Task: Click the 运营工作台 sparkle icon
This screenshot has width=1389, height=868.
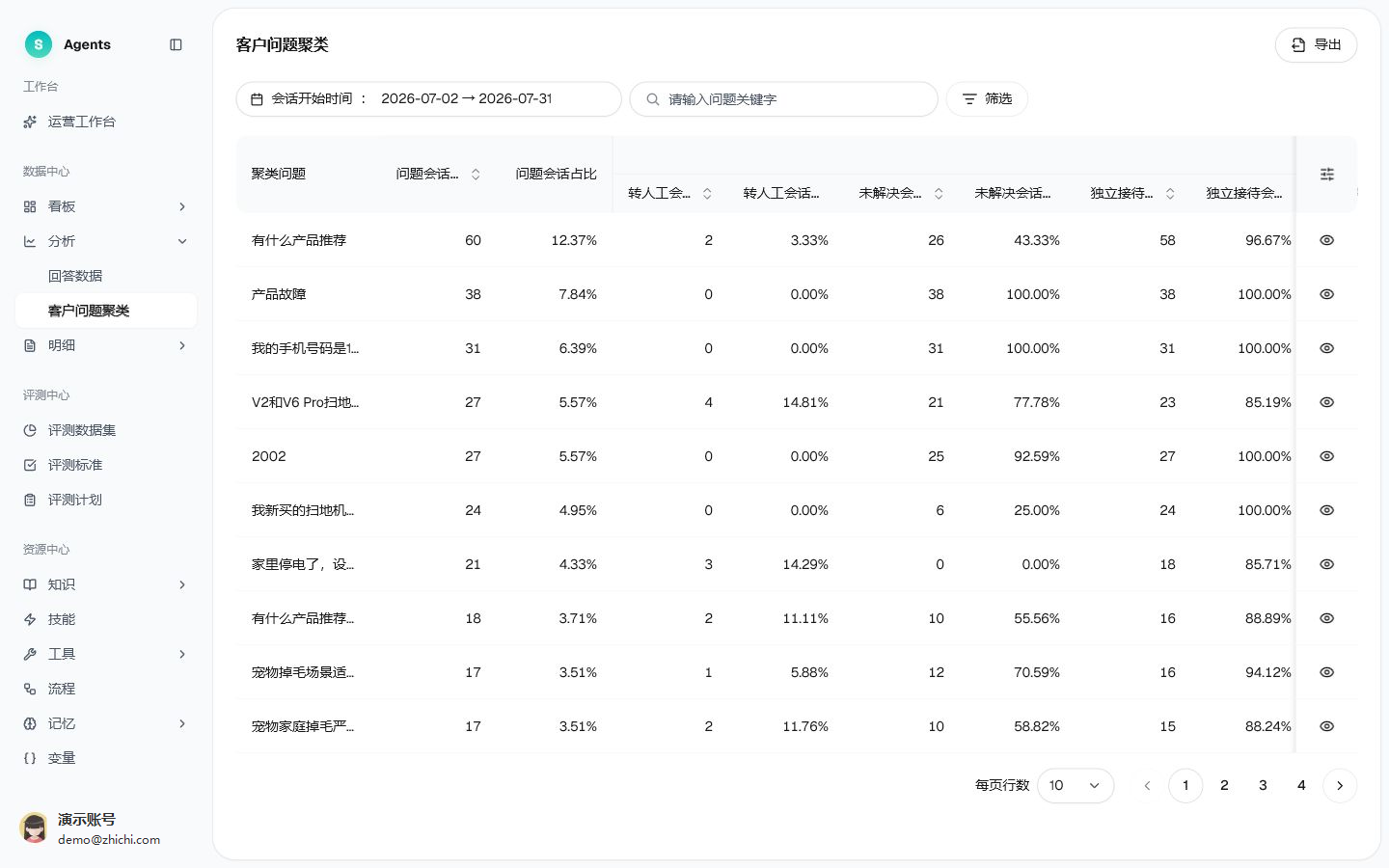Action: (30, 122)
